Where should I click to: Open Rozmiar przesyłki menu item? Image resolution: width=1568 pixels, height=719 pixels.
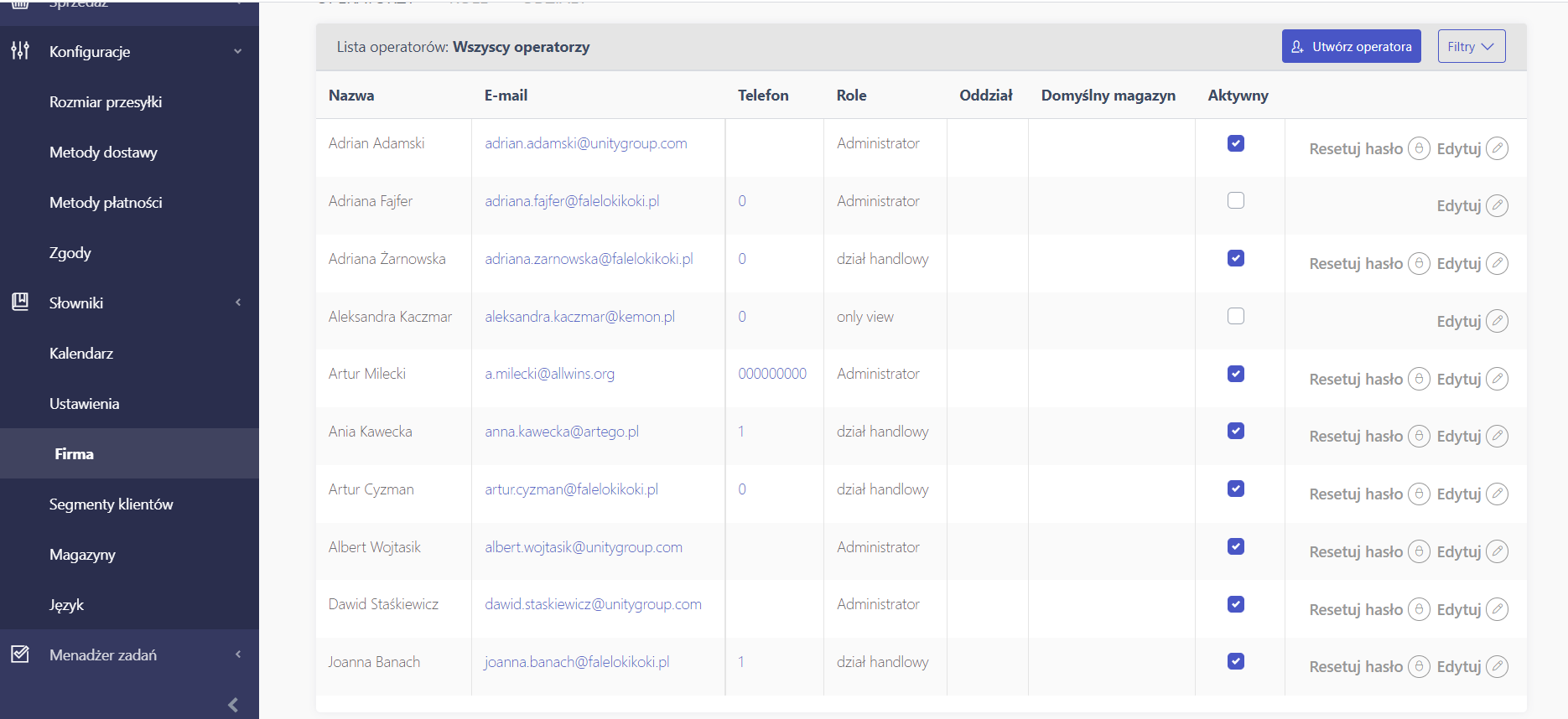106,101
